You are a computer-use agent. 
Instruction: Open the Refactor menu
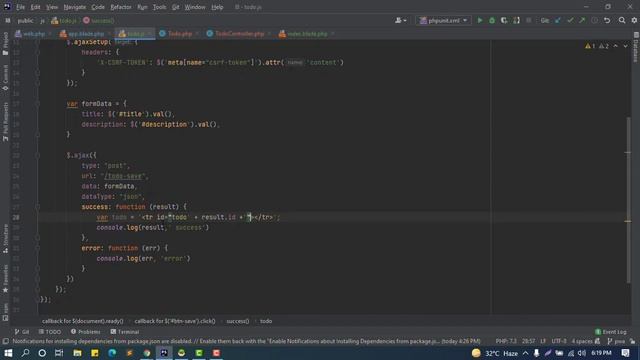tap(121, 7)
